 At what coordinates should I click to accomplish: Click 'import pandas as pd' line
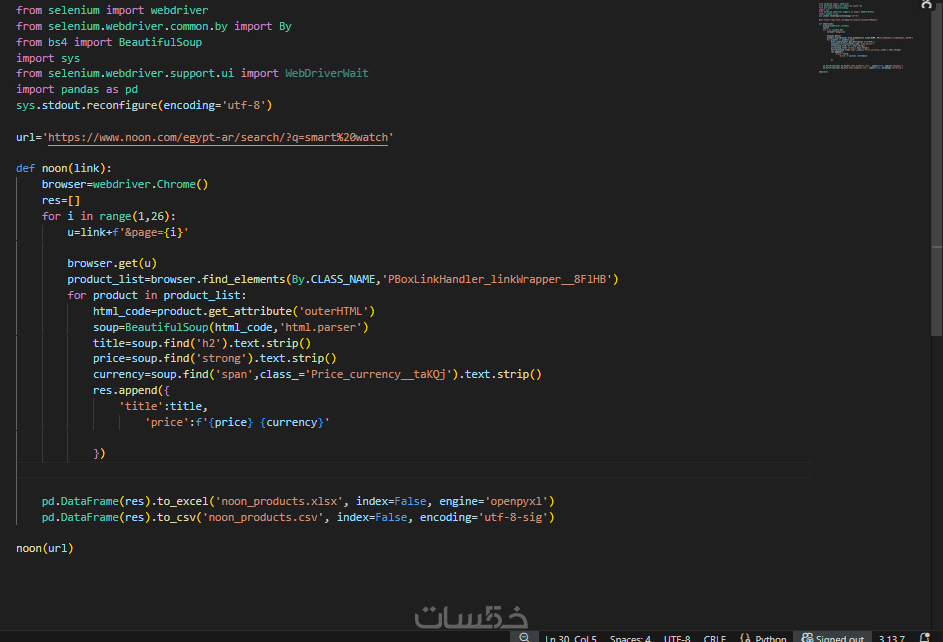(77, 89)
